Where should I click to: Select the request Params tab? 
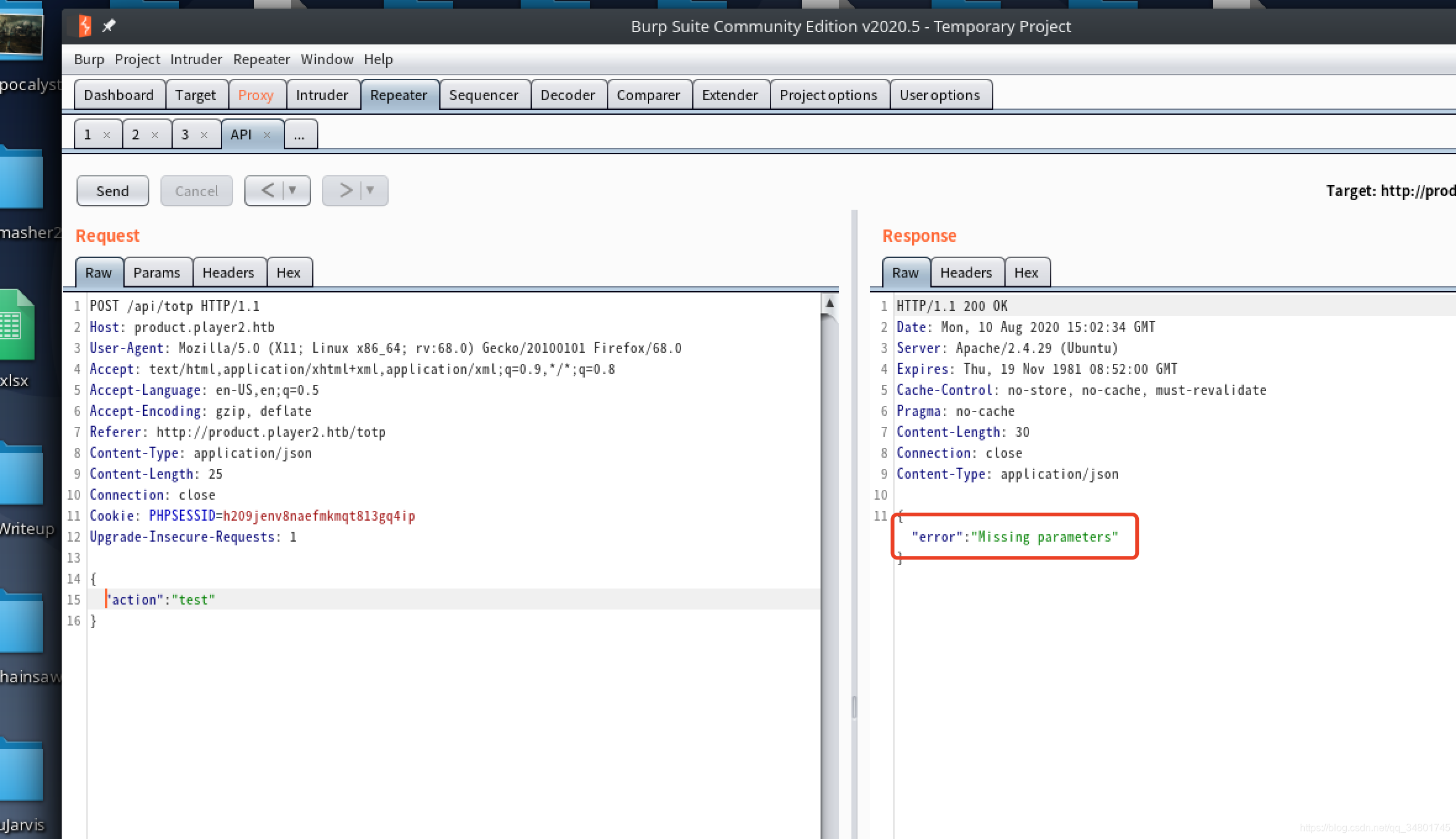click(x=157, y=273)
